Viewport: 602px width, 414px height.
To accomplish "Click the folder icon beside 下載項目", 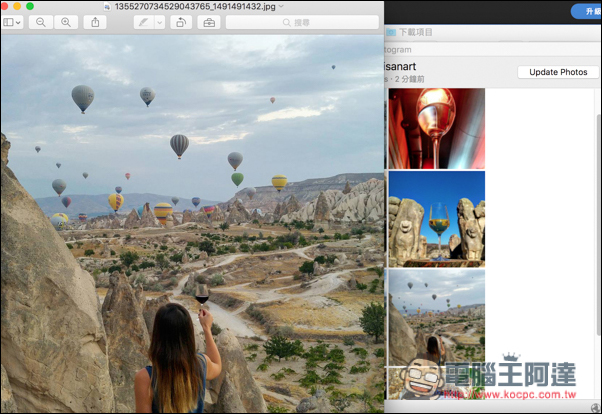I will pyautogui.click(x=390, y=32).
